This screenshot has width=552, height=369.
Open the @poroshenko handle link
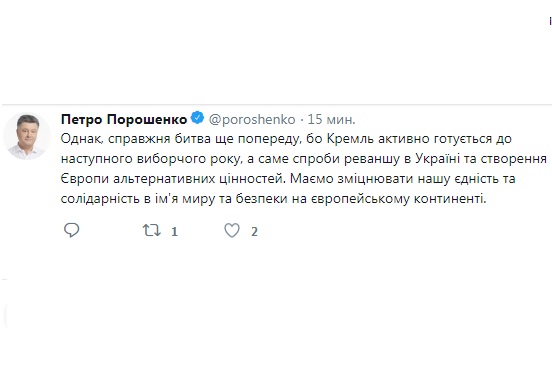(252, 120)
